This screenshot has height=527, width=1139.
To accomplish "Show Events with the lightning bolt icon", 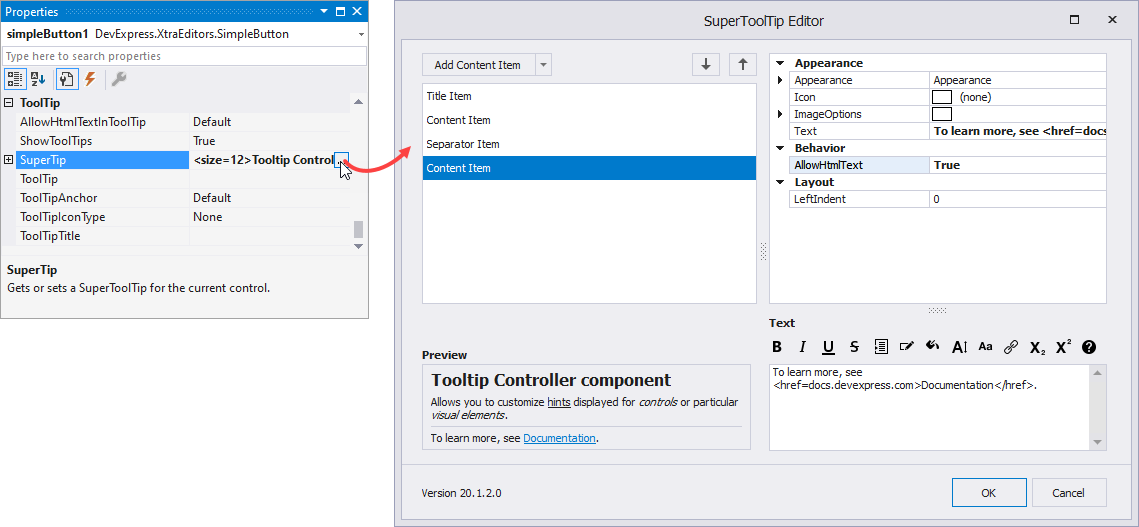I will tap(90, 79).
